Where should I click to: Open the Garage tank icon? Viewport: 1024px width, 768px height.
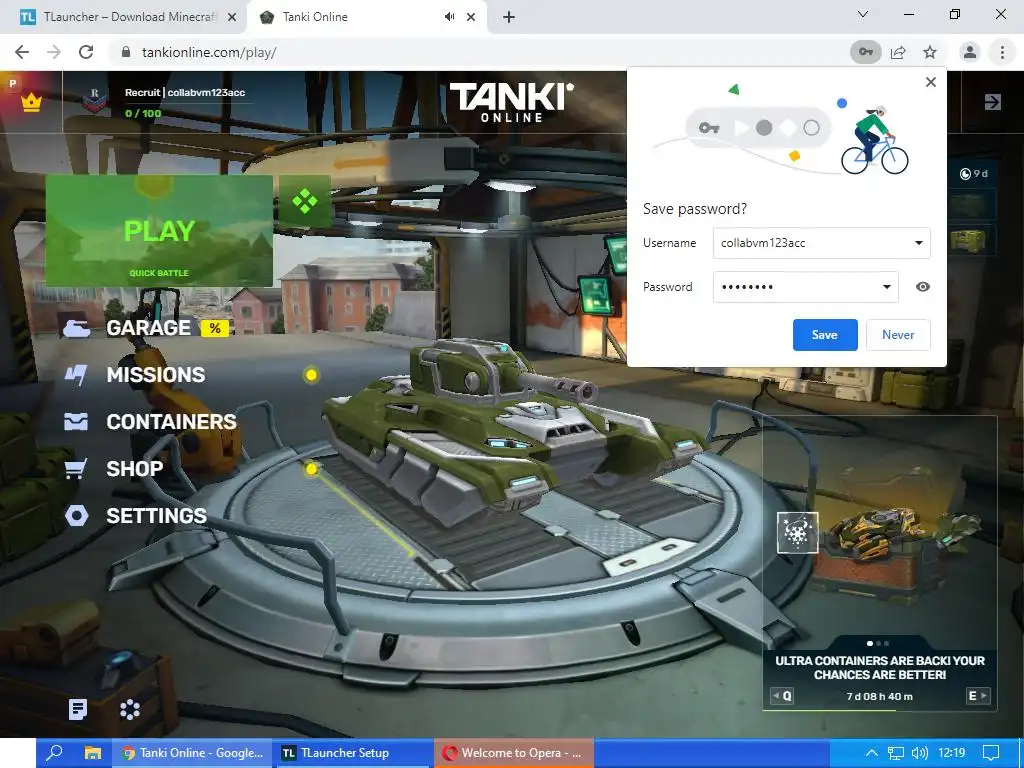[x=76, y=328]
